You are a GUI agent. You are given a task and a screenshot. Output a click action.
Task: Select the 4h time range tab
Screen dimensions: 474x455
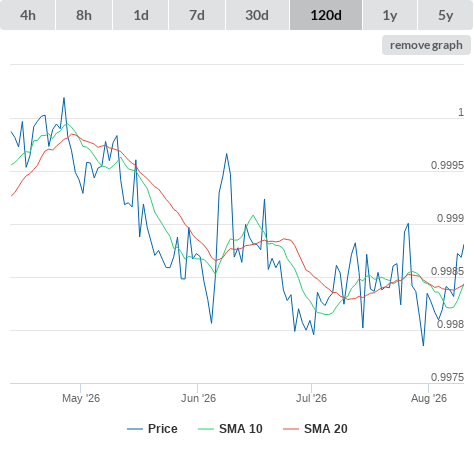coord(28,15)
